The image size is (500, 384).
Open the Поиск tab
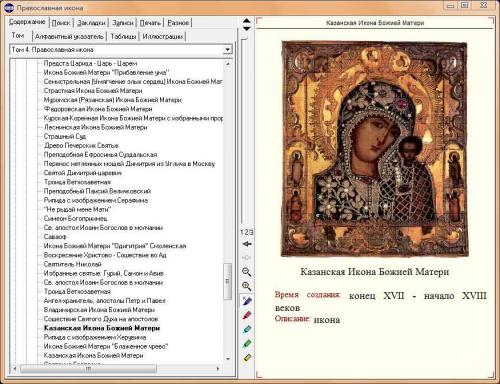(x=61, y=23)
